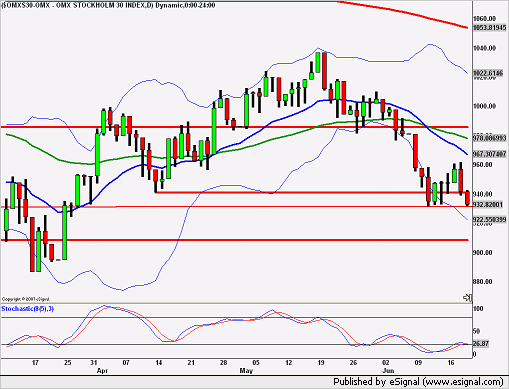Click the 922.550399 lower band value tag
This screenshot has width=509, height=389.
[x=490, y=220]
